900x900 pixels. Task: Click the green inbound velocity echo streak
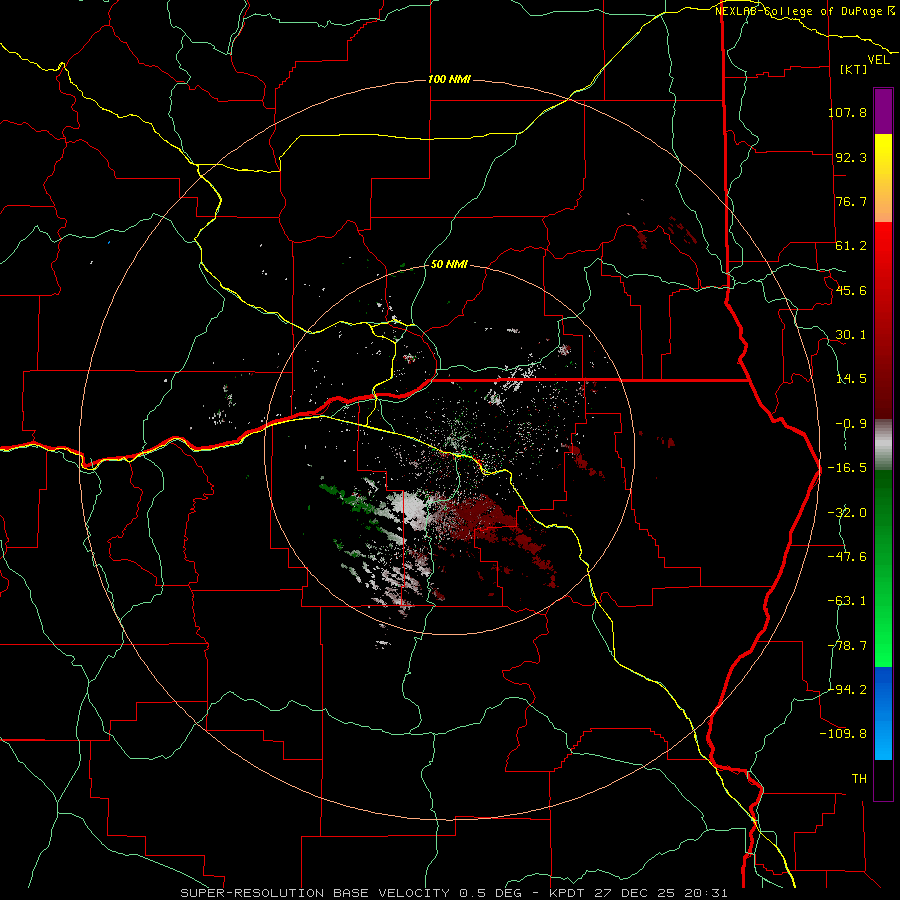349,498
